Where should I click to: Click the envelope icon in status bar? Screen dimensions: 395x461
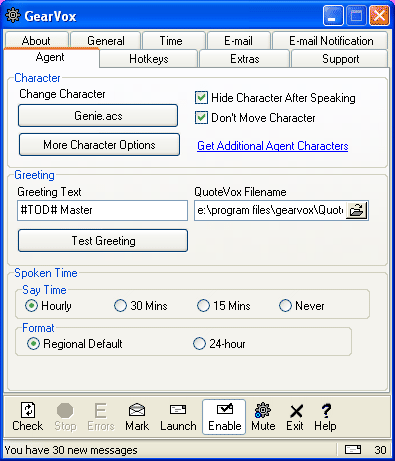point(353,450)
